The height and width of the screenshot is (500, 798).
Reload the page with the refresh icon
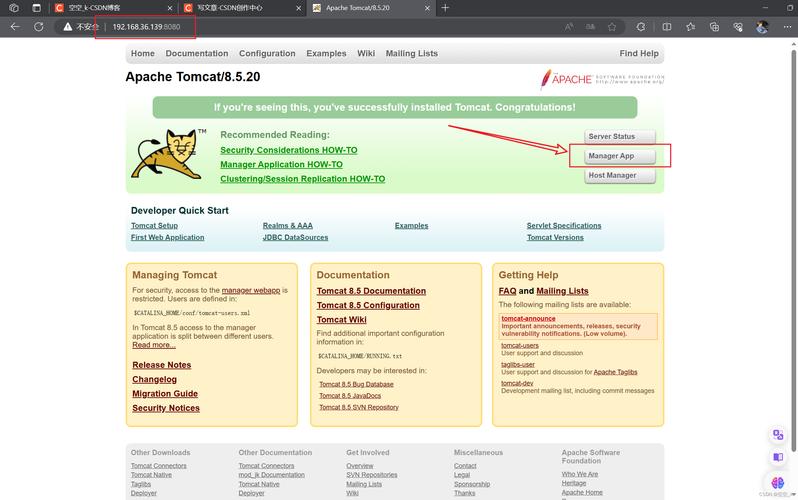[x=39, y=27]
